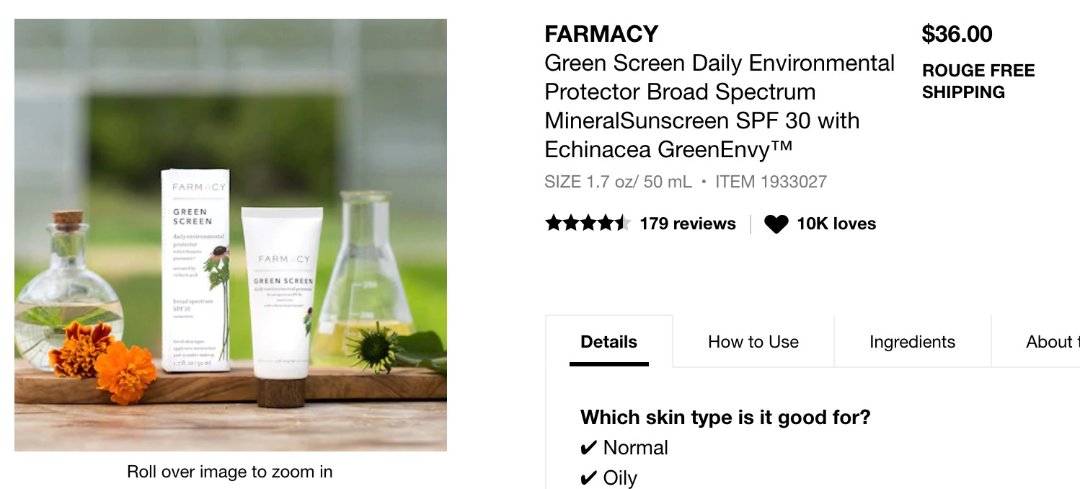This screenshot has width=1080, height=489.
Task: Click the SIZE 1.7 oz/ 50 mL text
Action: tap(617, 182)
